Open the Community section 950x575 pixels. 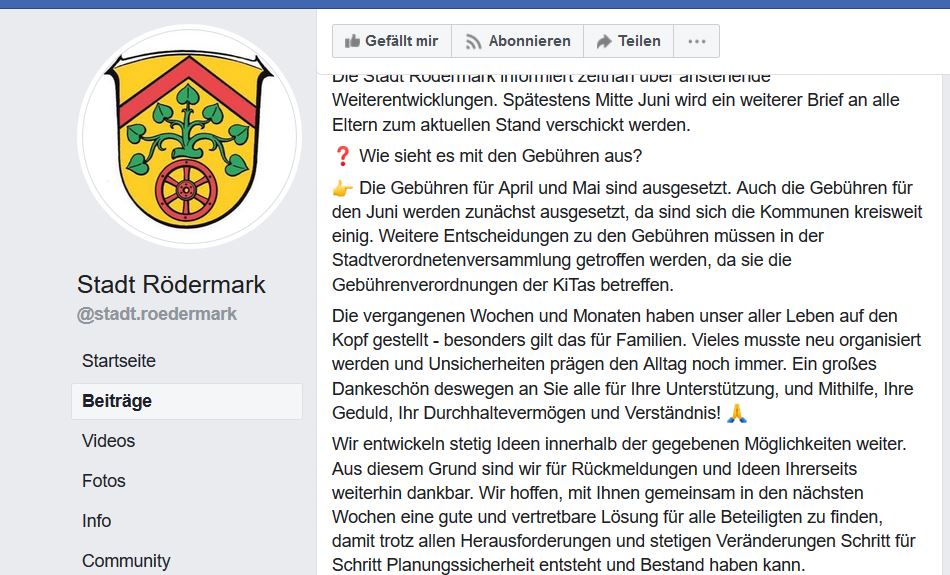coord(126,561)
